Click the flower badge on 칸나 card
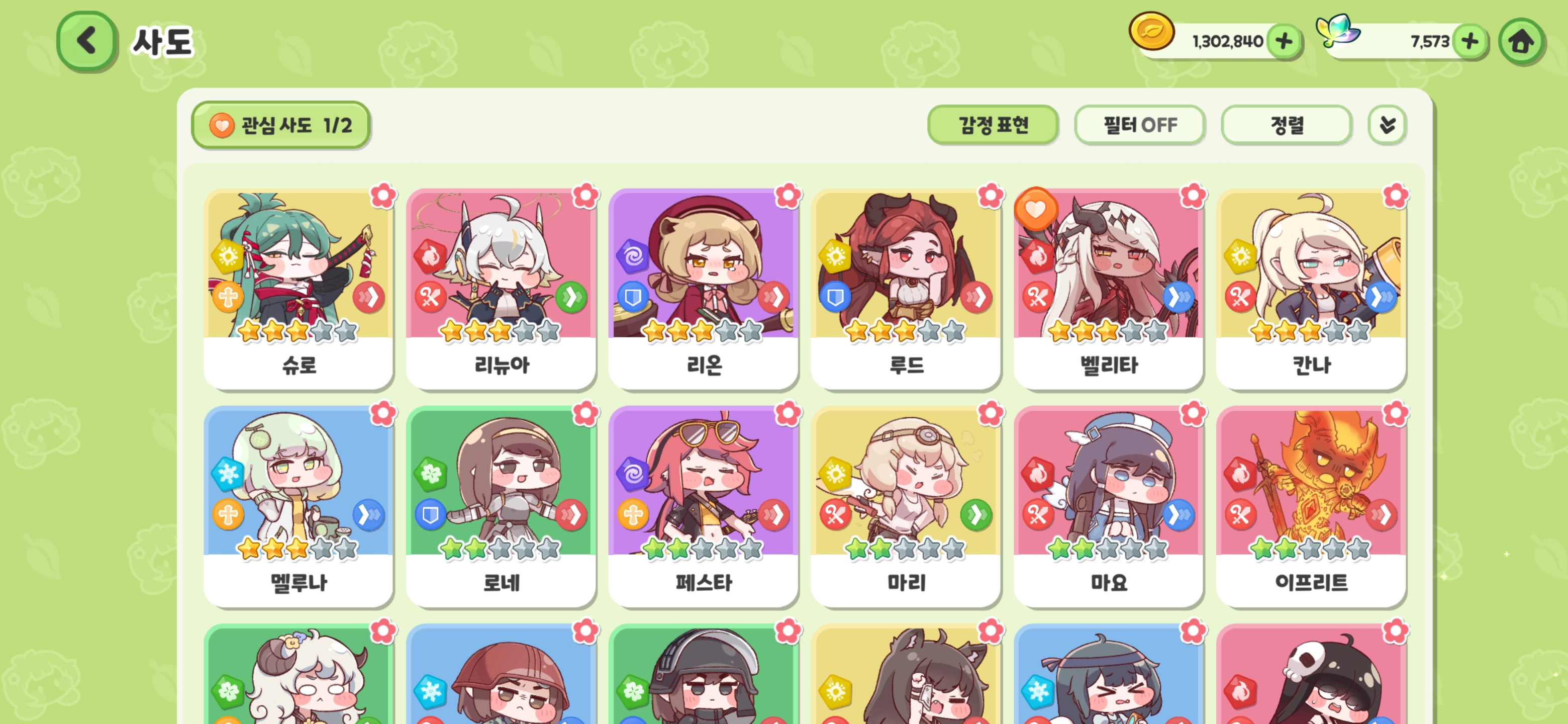Viewport: 1568px width, 724px height. tap(1395, 196)
